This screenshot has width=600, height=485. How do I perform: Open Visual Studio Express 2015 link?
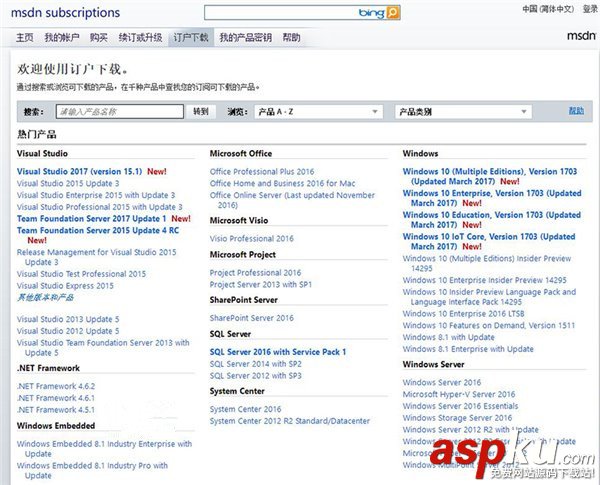pos(65,286)
